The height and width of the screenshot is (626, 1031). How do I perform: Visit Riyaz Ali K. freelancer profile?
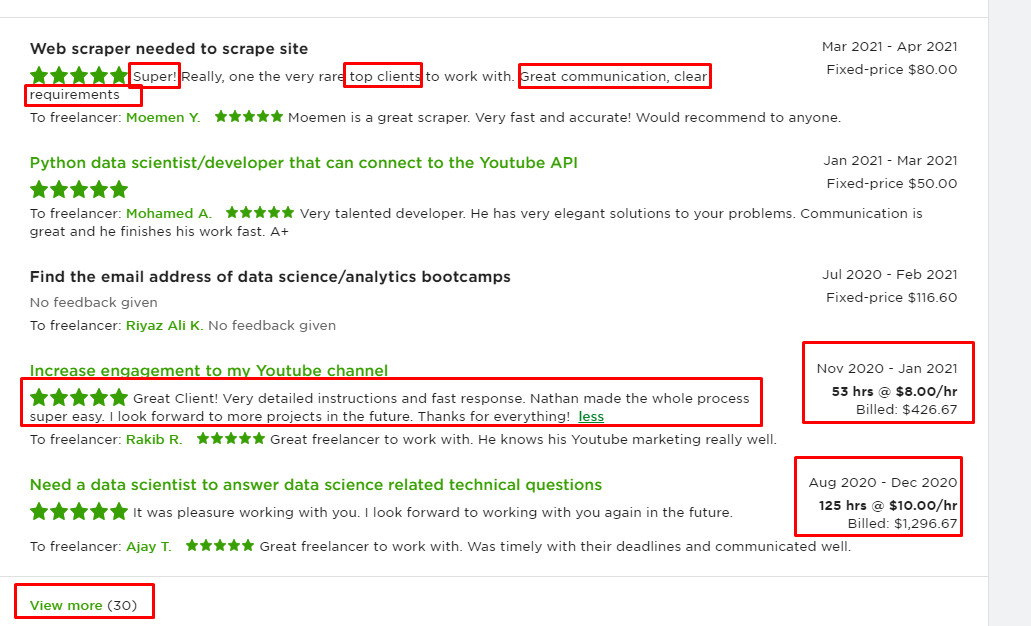(164, 325)
